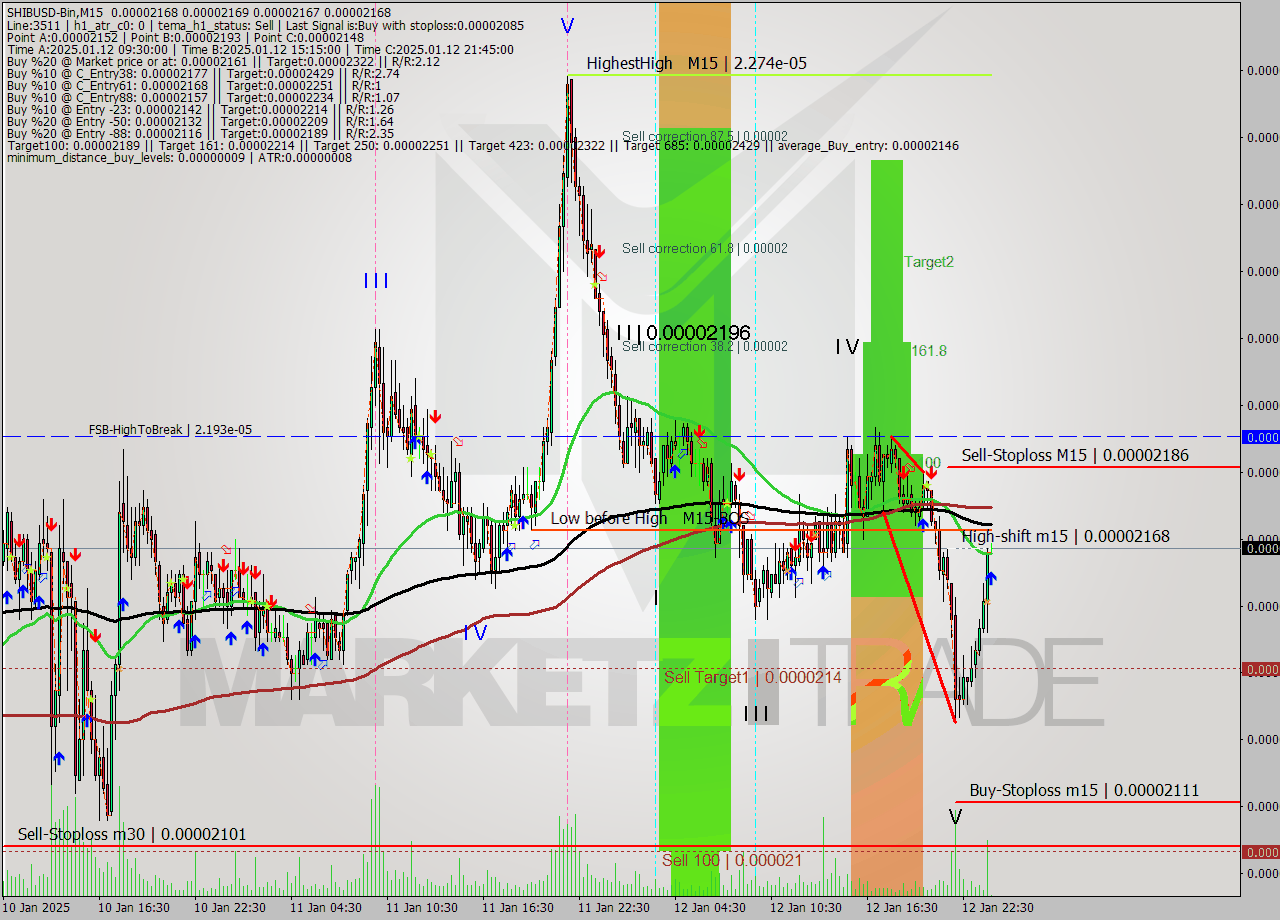Image resolution: width=1280 pixels, height=920 pixels.
Task: Select the Sell correction 87.5 label
Action: [x=704, y=136]
